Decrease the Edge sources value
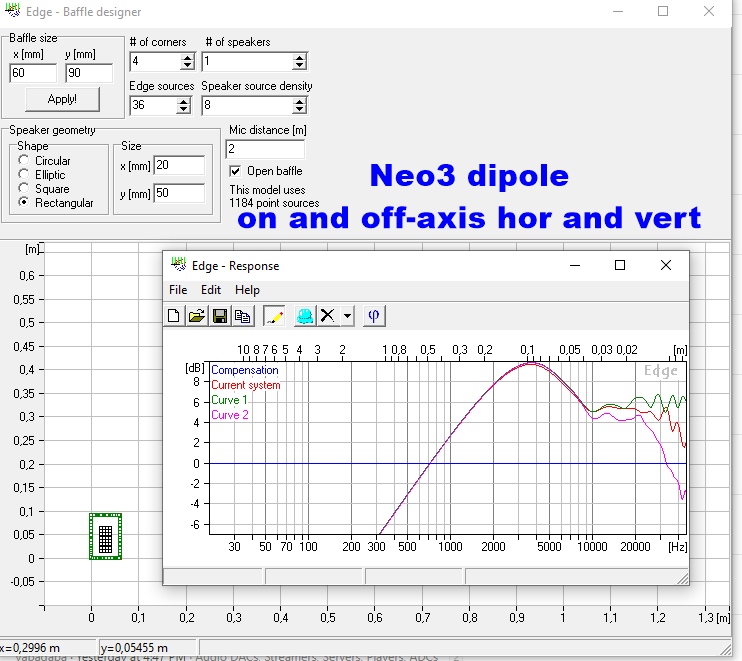 (x=184, y=109)
